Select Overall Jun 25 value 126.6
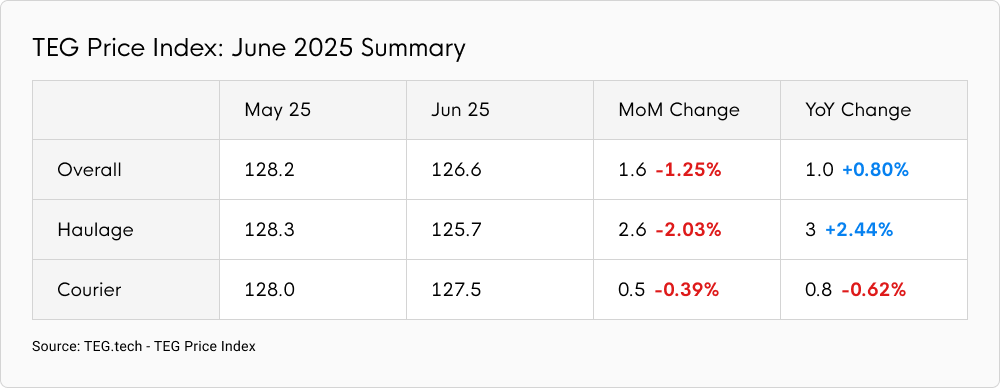Image resolution: width=1000 pixels, height=388 pixels. click(x=457, y=170)
